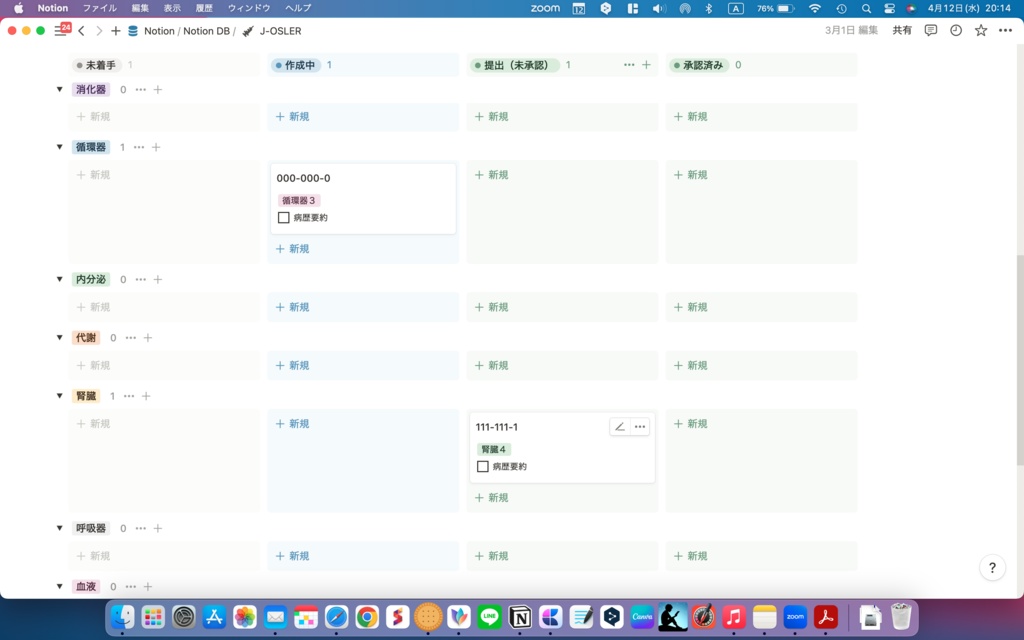Add card to 提出（未承認）column header
Image resolution: width=1024 pixels, height=640 pixels.
coord(646,65)
